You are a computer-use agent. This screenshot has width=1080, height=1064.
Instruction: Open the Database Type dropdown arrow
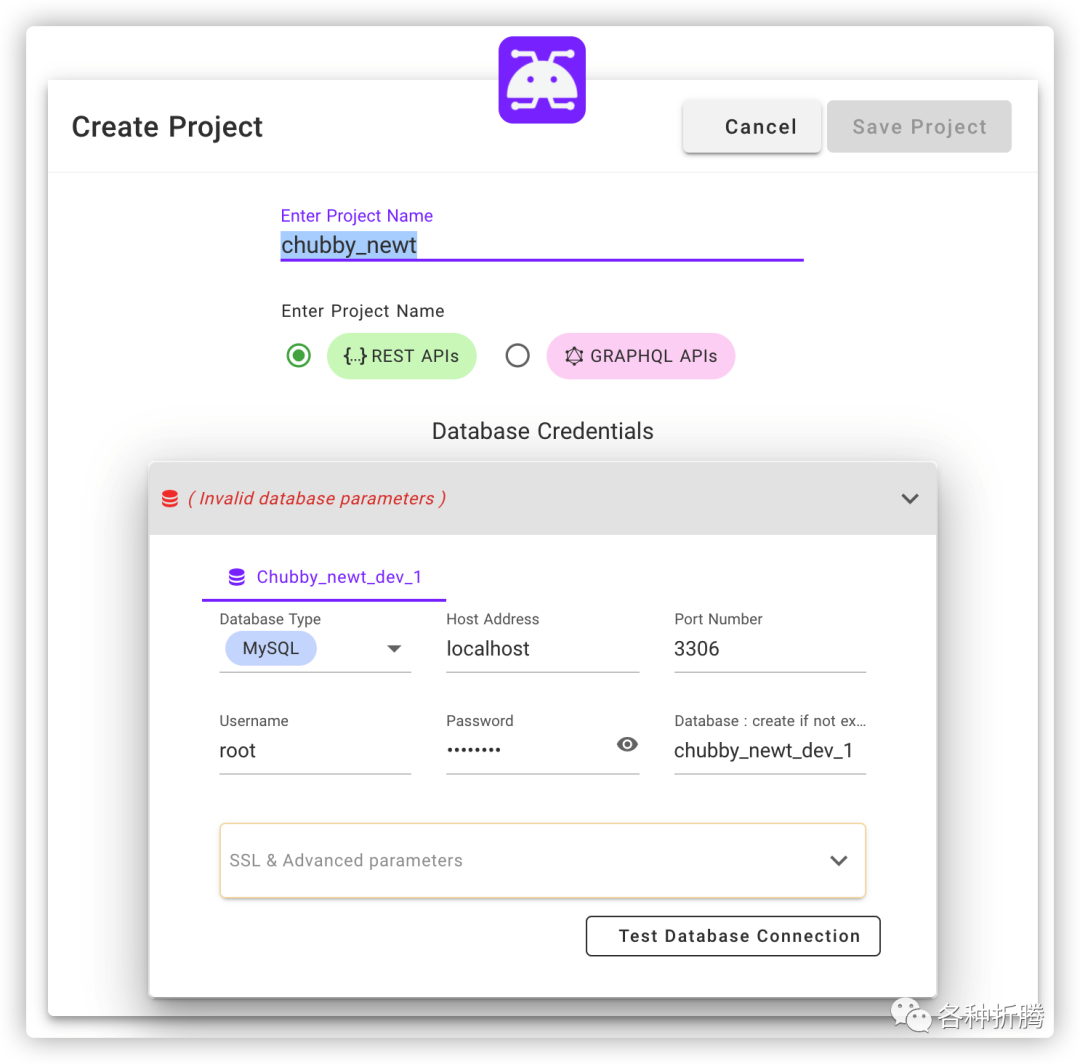point(394,649)
